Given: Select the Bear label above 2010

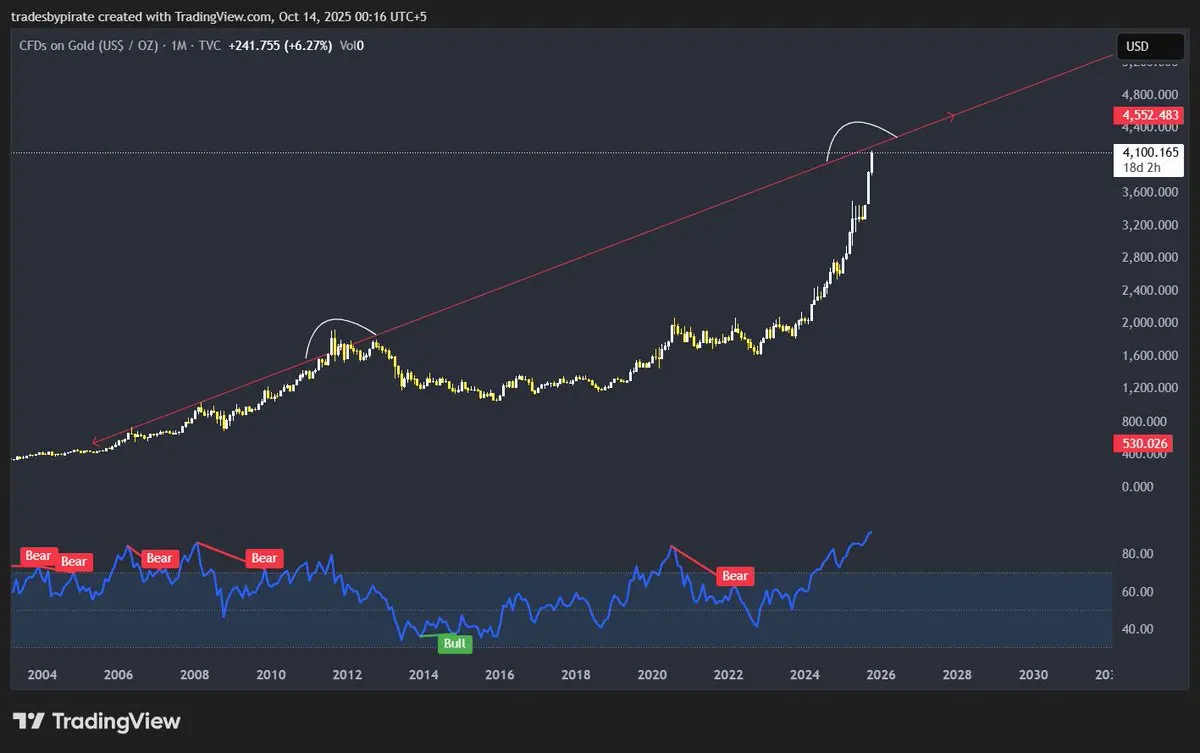Looking at the screenshot, I should (264, 558).
